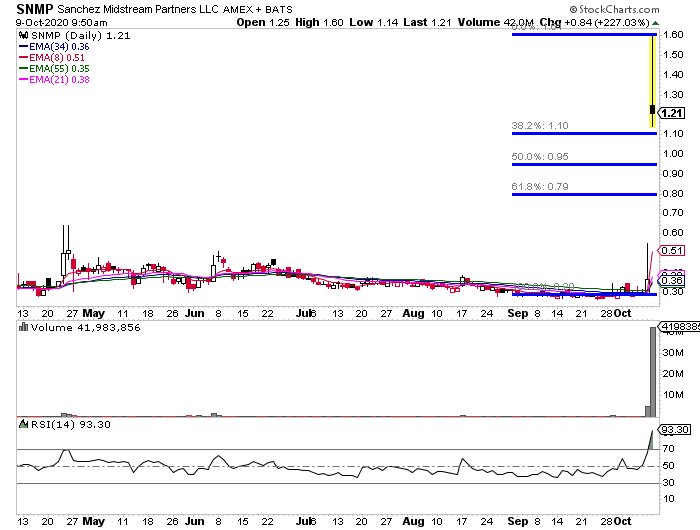Image resolution: width=700 pixels, height=530 pixels.
Task: Click the EMA(55) 0.35 legend entry
Action: point(54,68)
